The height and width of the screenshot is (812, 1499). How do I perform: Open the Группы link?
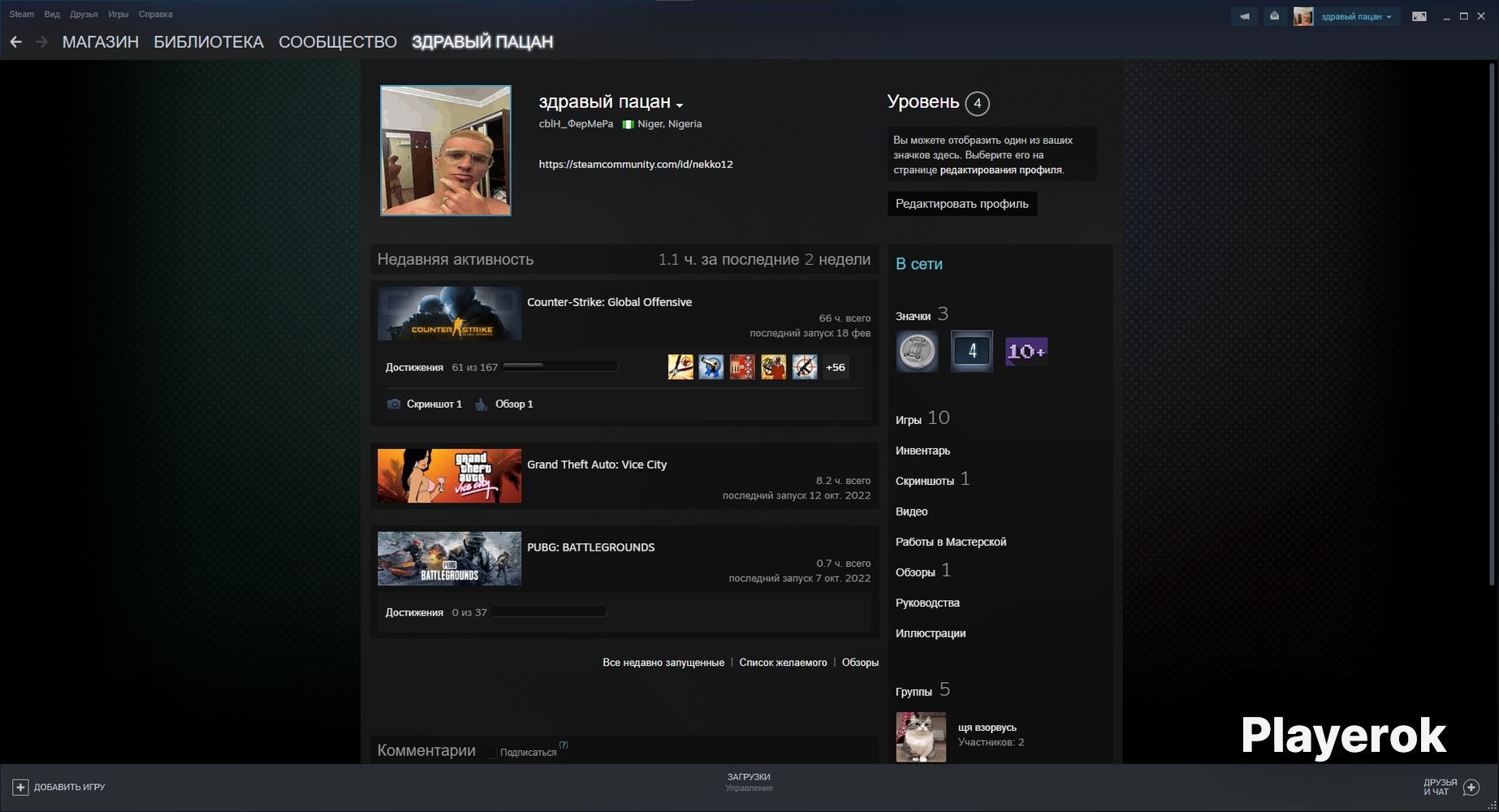[x=914, y=692]
